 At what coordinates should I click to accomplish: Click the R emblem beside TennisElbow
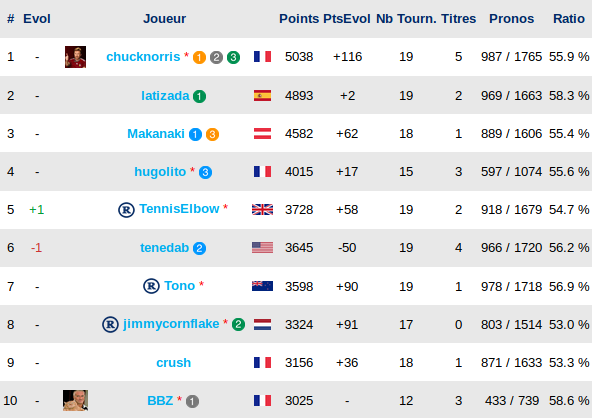pyautogui.click(x=126, y=210)
